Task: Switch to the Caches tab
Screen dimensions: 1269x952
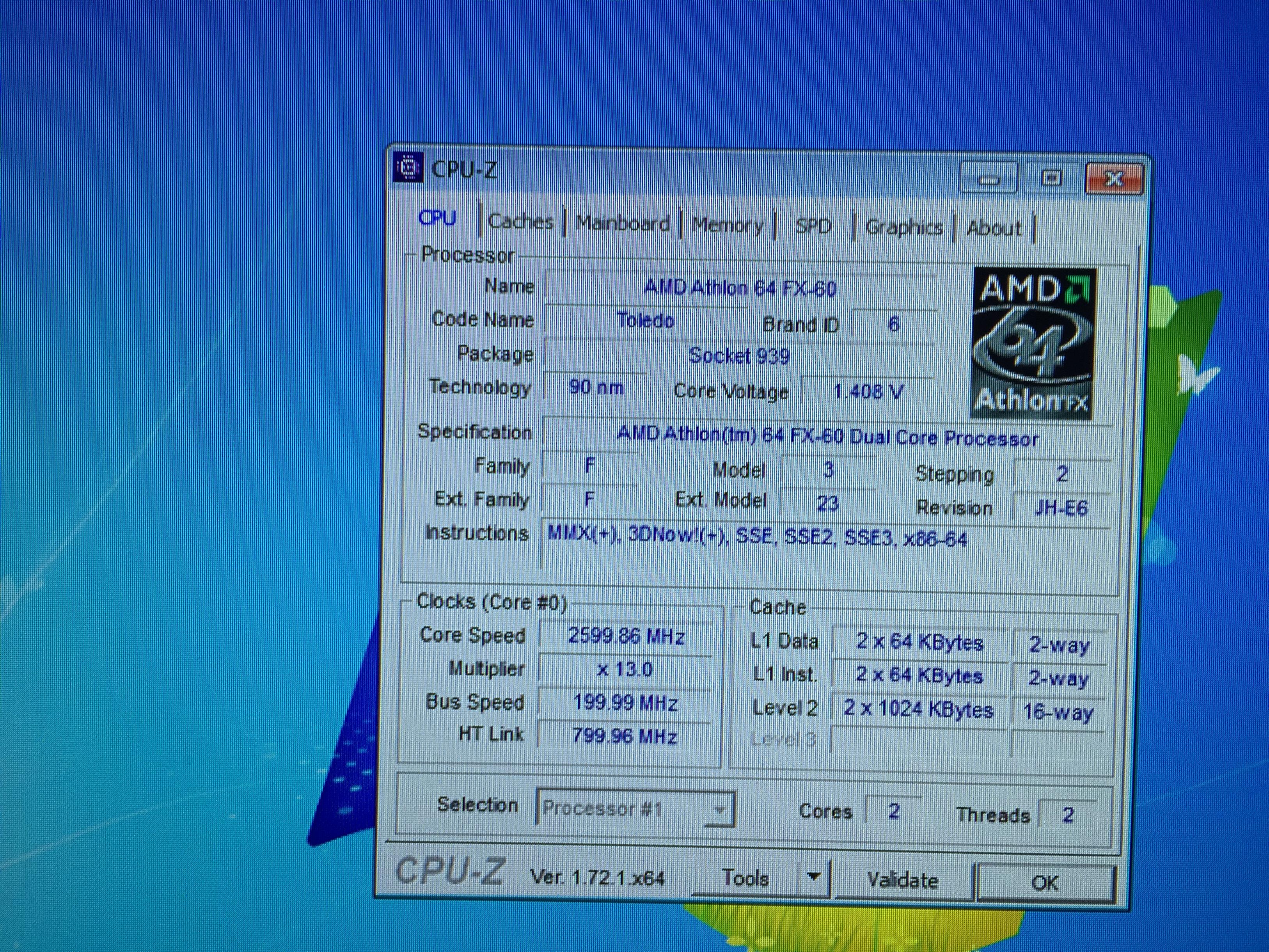Action: (520, 222)
